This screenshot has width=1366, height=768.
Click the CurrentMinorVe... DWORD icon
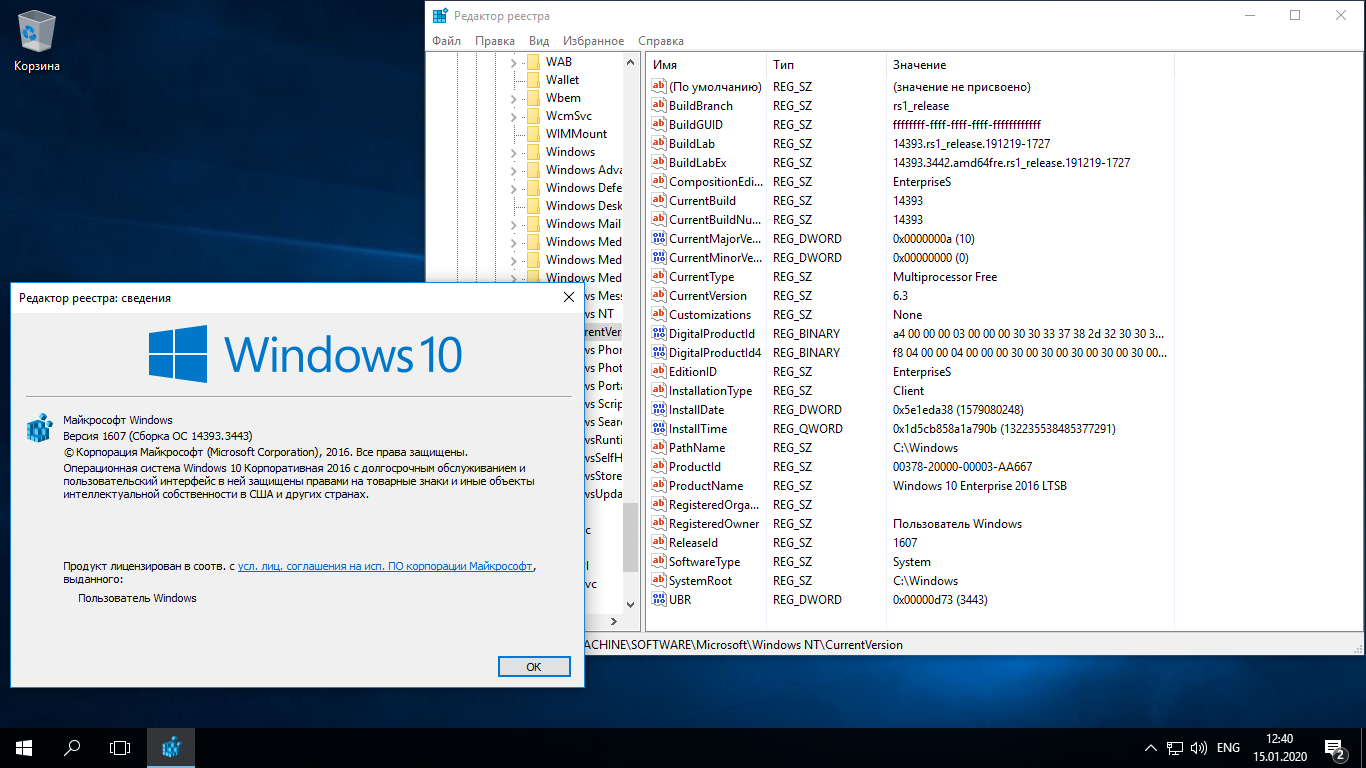point(658,257)
